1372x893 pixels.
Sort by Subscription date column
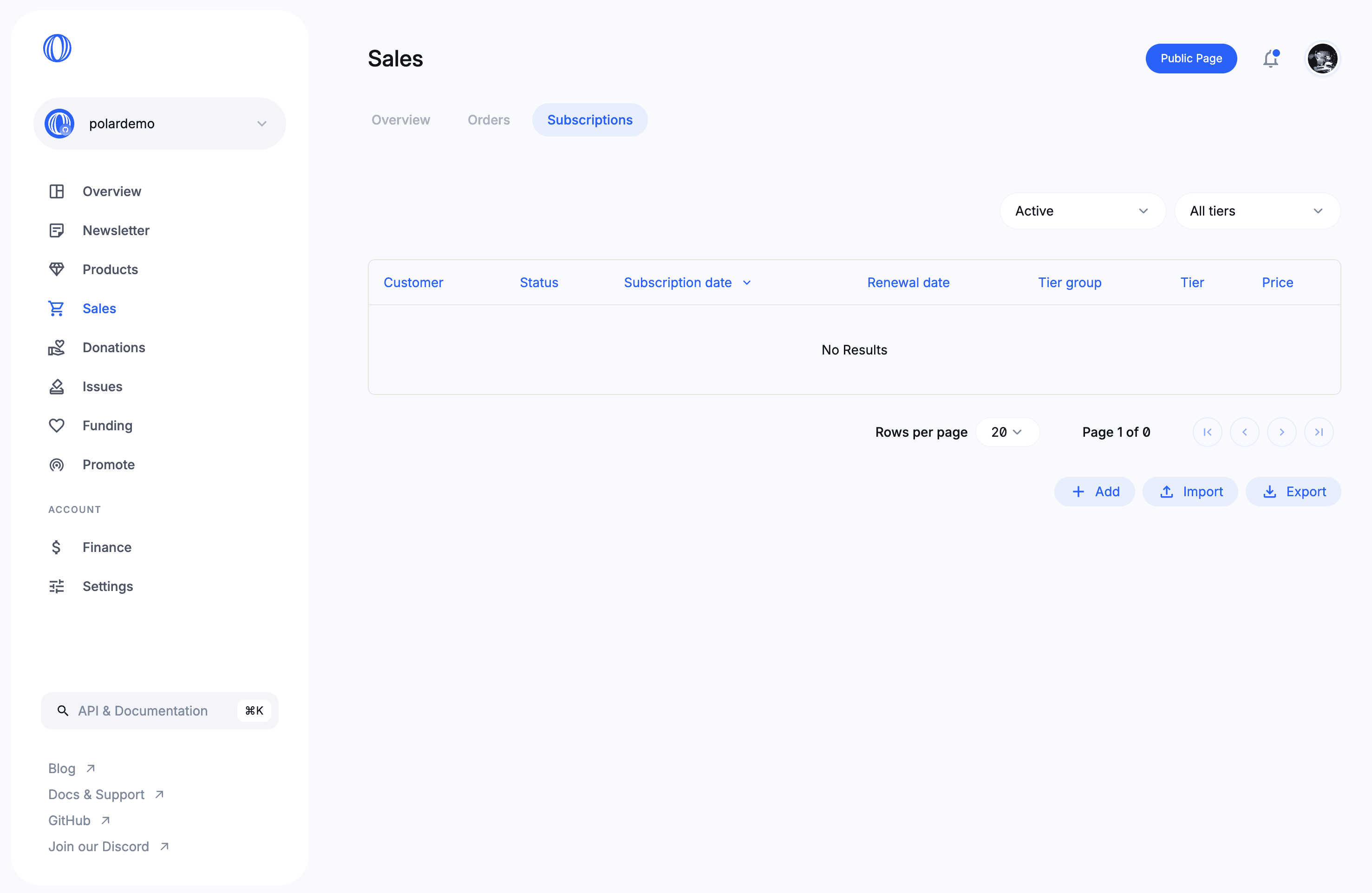pos(677,282)
